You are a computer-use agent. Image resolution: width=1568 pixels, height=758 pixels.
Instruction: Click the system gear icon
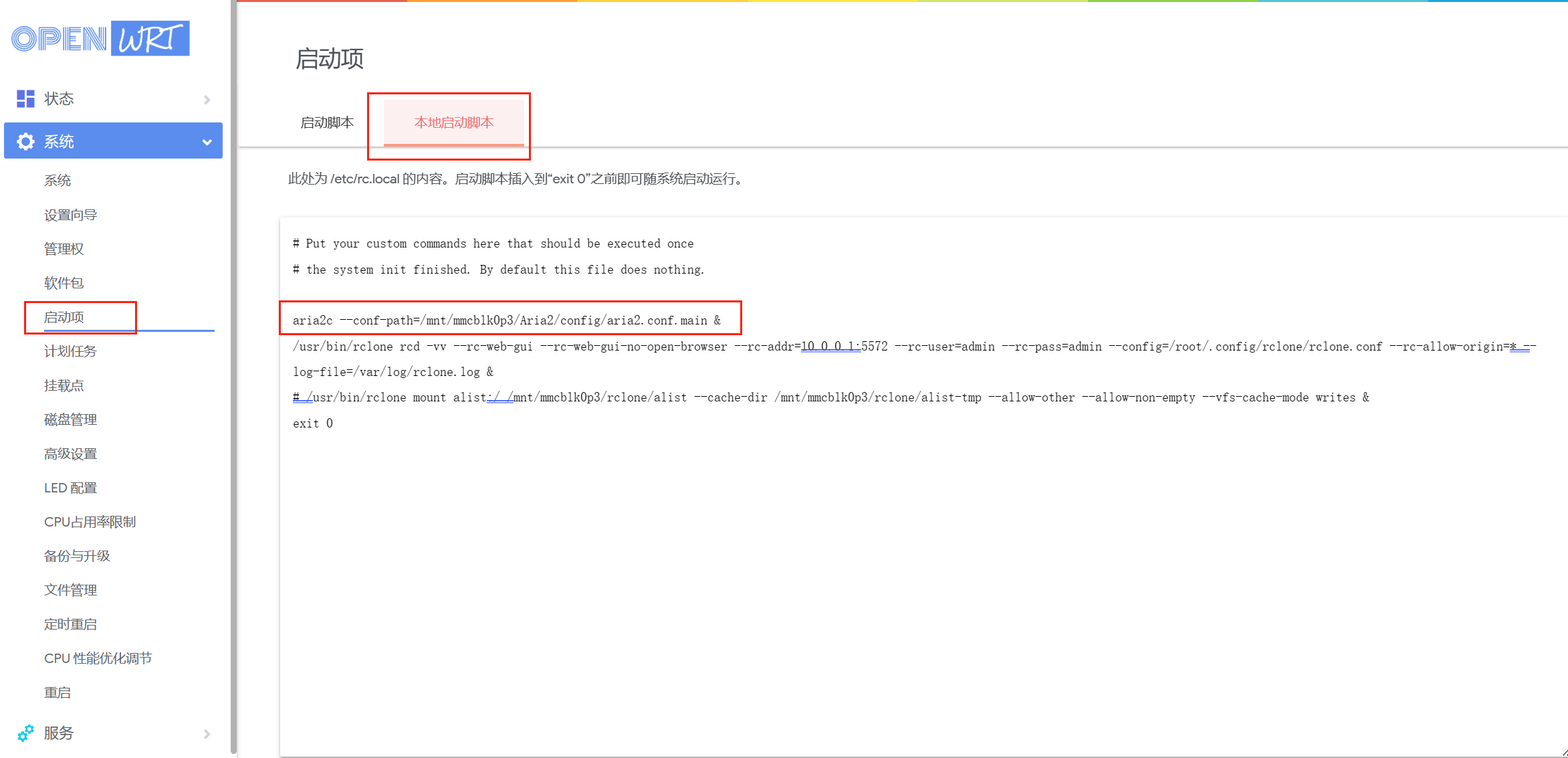(25, 141)
